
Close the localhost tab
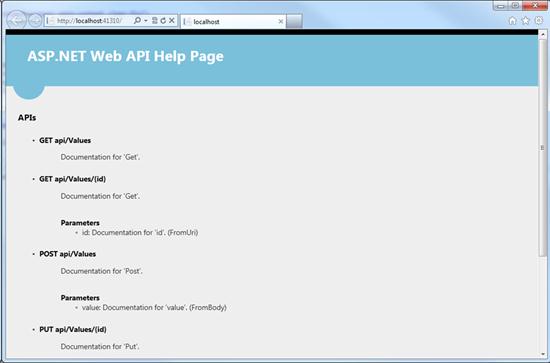coord(281,21)
